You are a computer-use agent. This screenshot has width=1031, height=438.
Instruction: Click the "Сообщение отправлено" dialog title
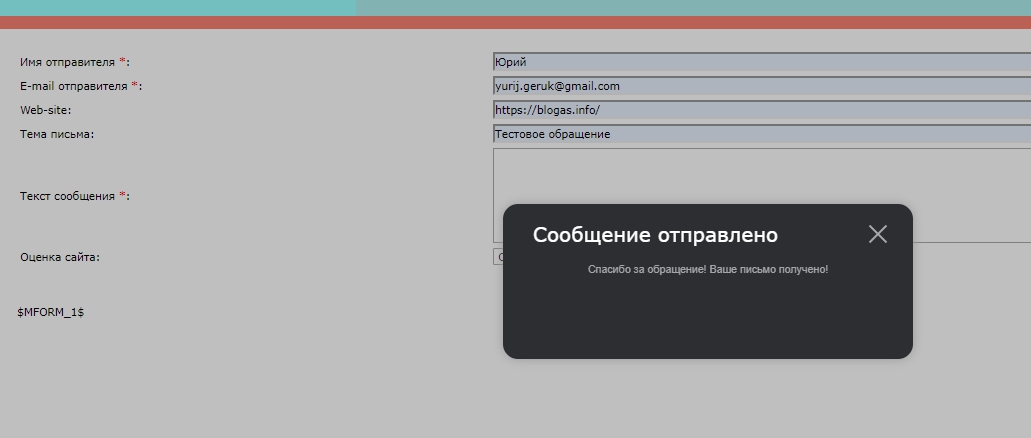click(655, 235)
